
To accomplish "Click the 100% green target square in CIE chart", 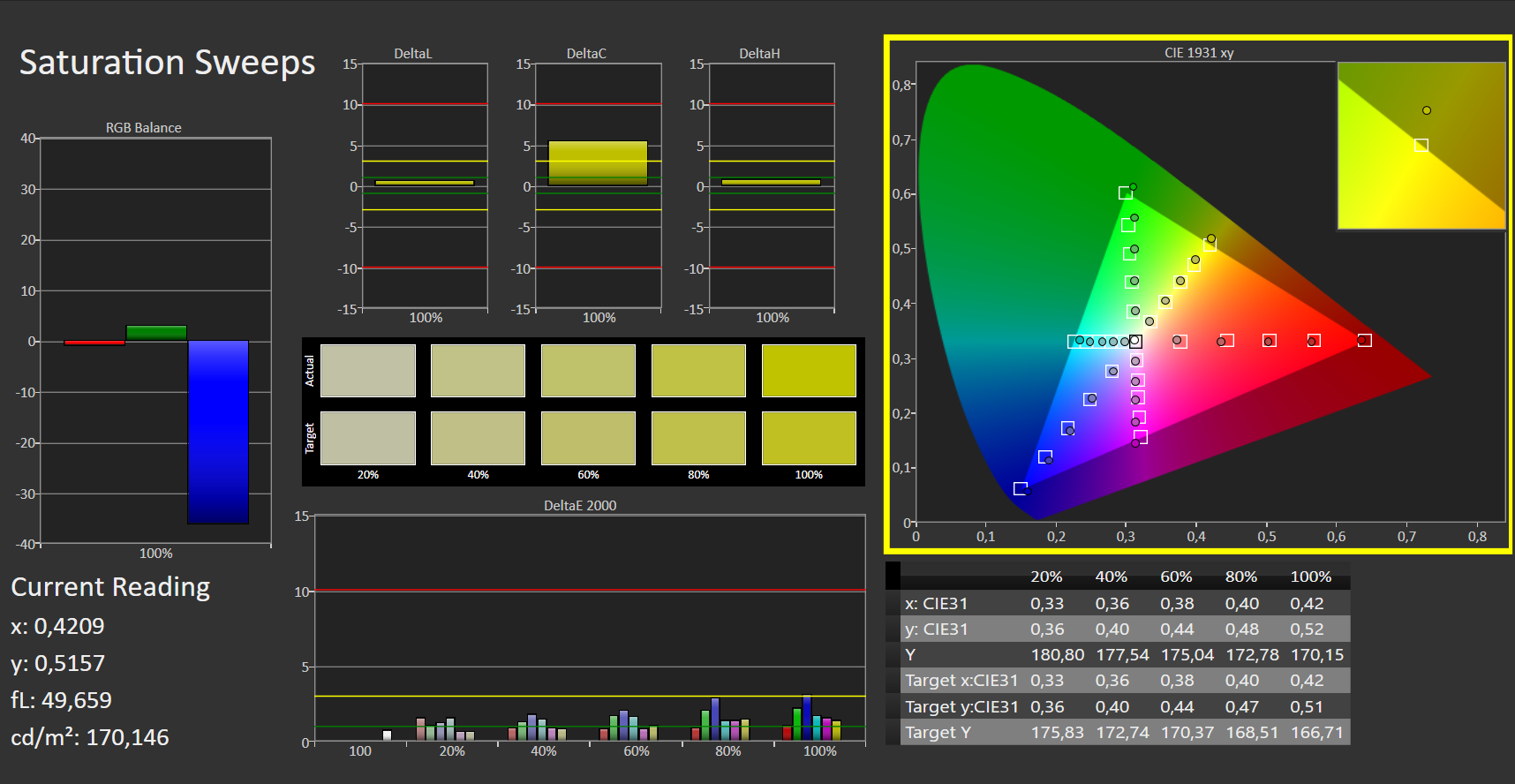I will [1126, 192].
